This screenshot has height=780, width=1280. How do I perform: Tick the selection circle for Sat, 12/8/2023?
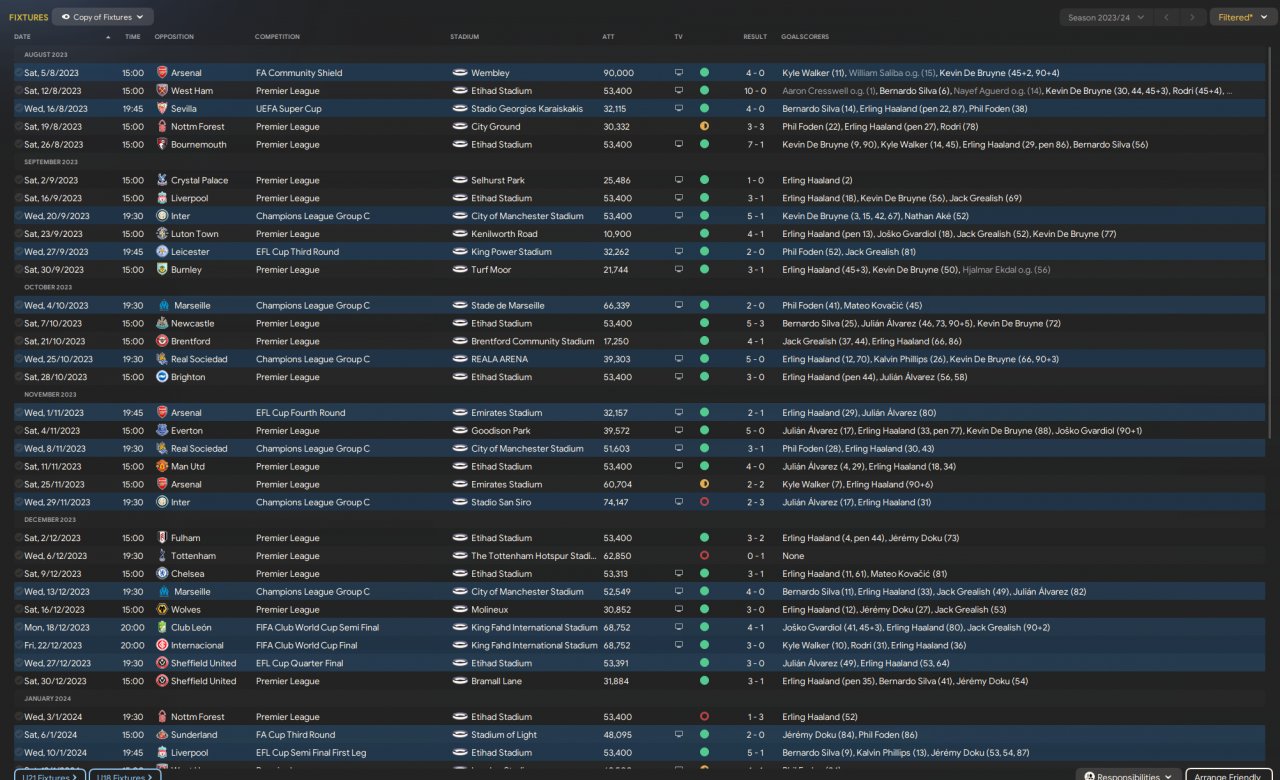[18, 91]
